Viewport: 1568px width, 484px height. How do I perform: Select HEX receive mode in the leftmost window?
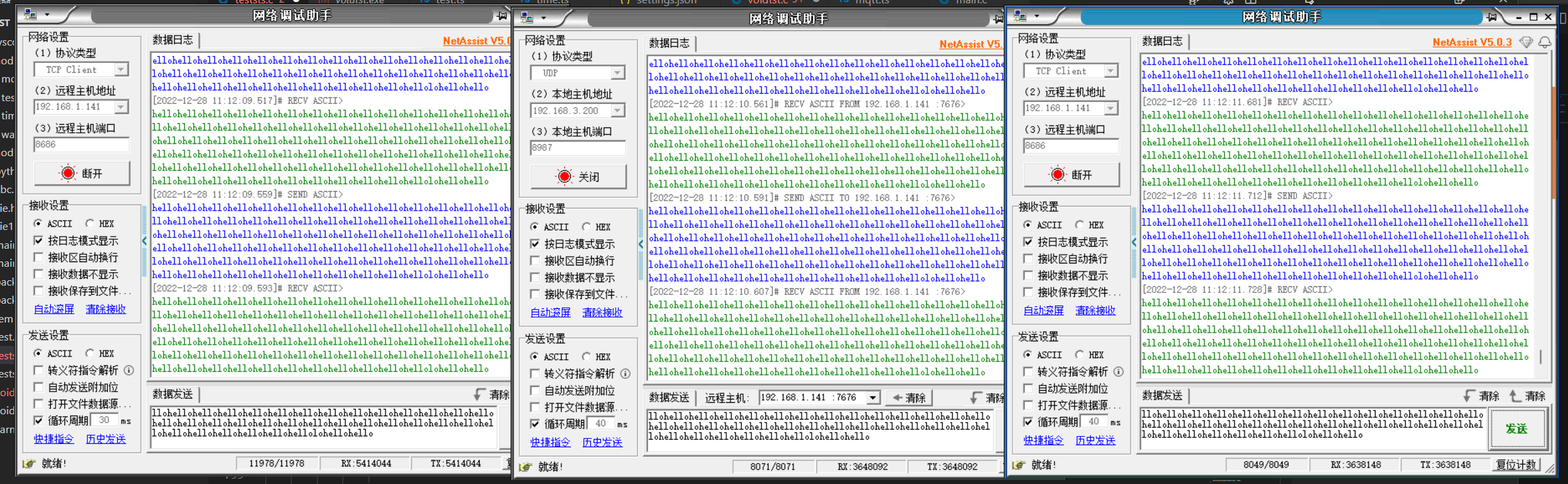coord(90,223)
